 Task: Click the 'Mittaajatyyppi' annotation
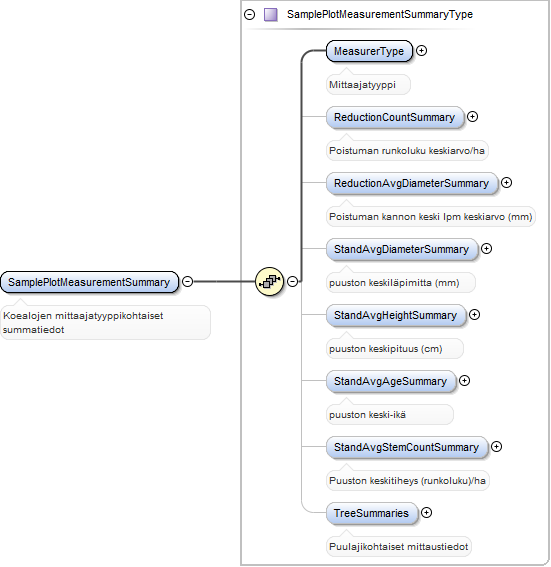tap(368, 85)
